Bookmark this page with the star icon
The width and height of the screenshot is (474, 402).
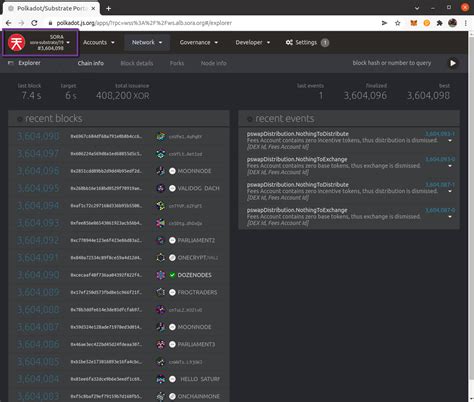397,23
